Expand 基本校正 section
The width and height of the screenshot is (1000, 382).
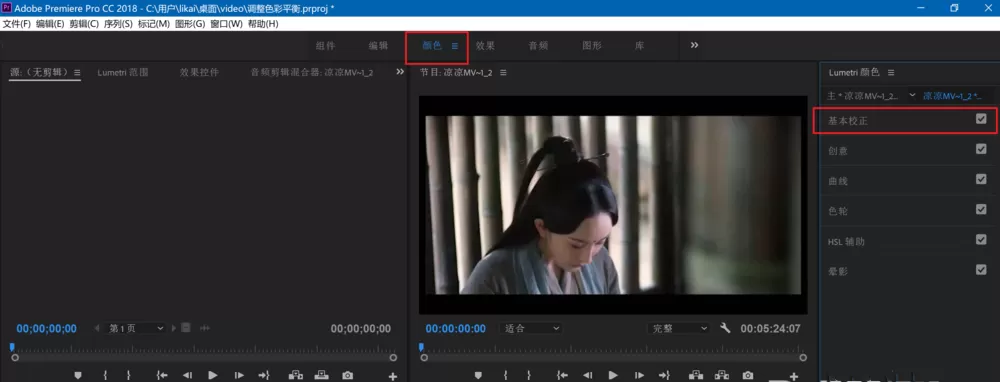pyautogui.click(x=848, y=121)
